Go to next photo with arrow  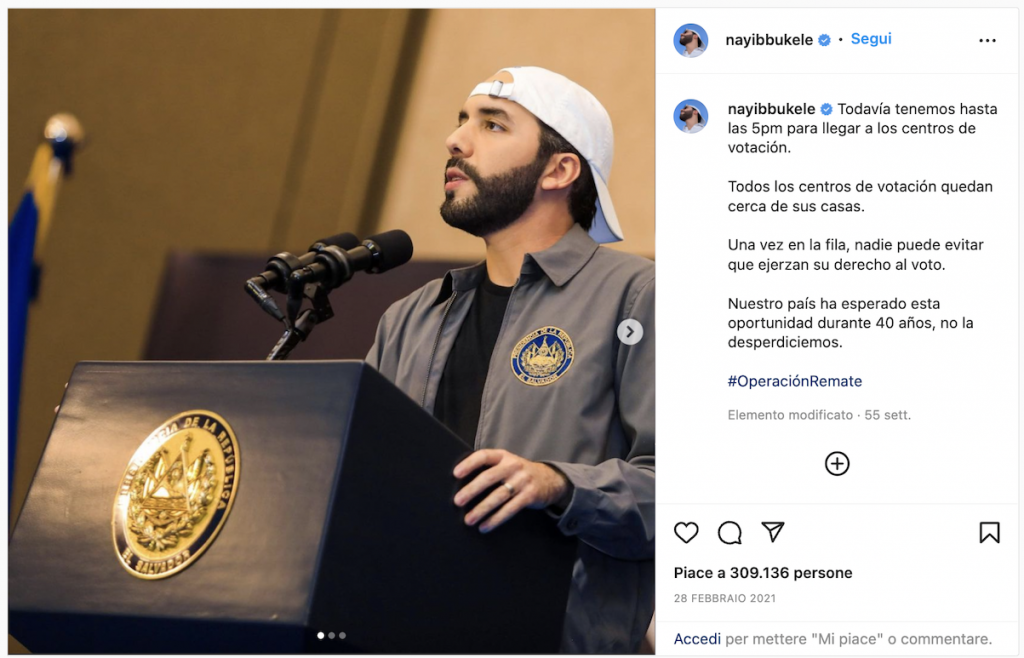tap(630, 332)
